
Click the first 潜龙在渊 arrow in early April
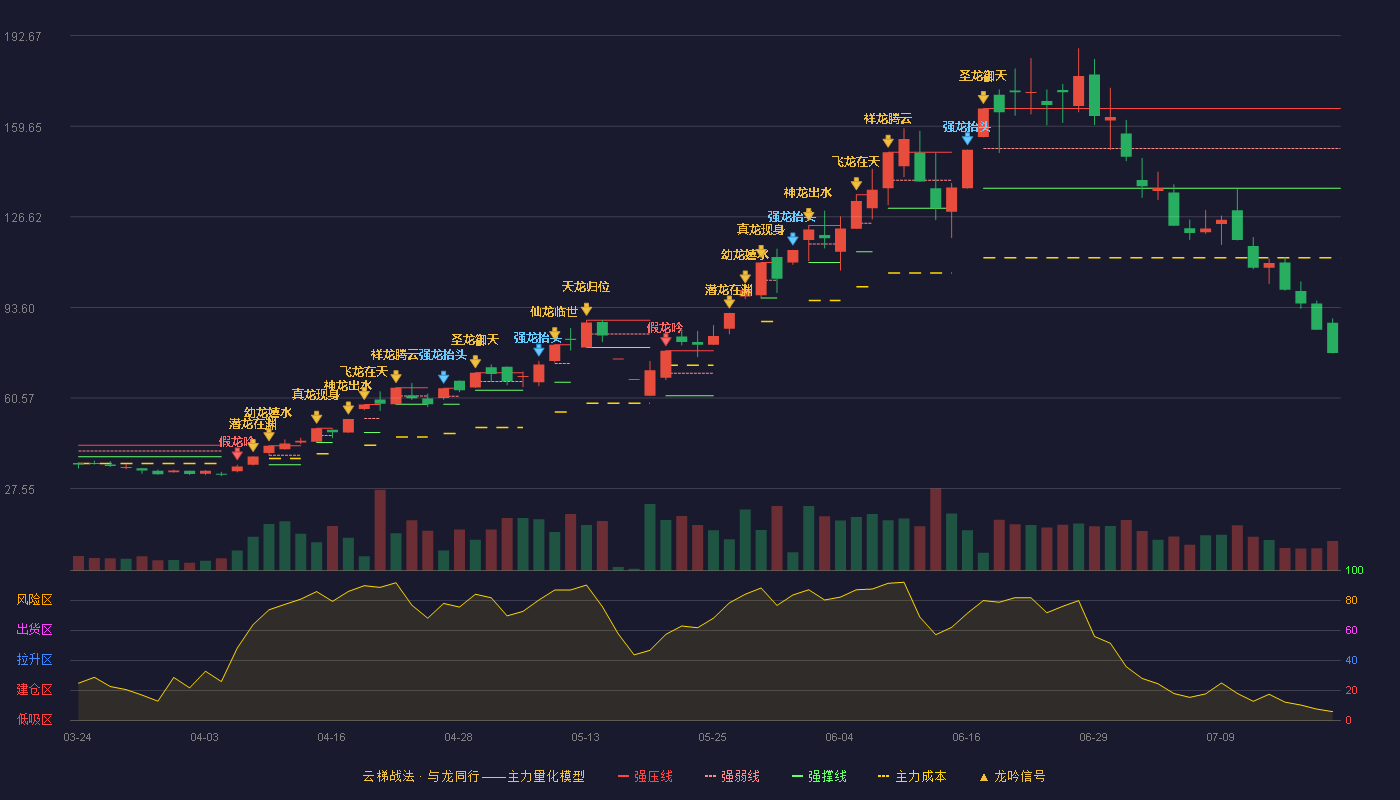pos(253,445)
